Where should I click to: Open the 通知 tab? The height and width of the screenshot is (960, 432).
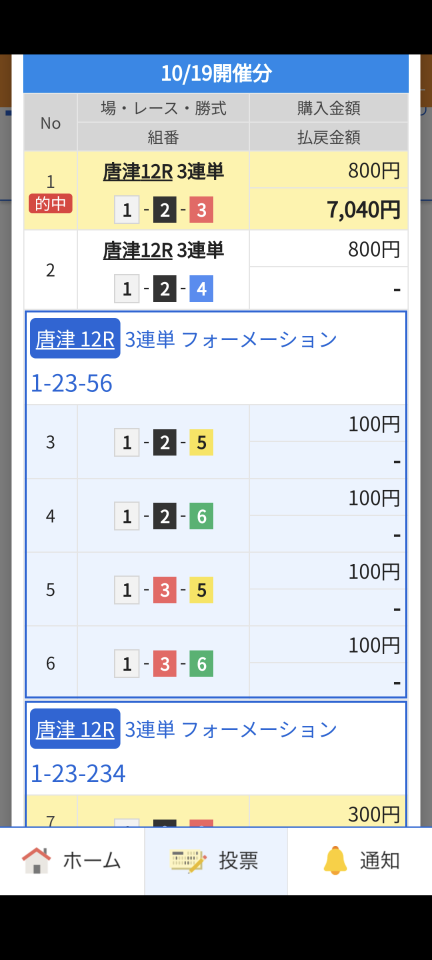click(x=360, y=861)
